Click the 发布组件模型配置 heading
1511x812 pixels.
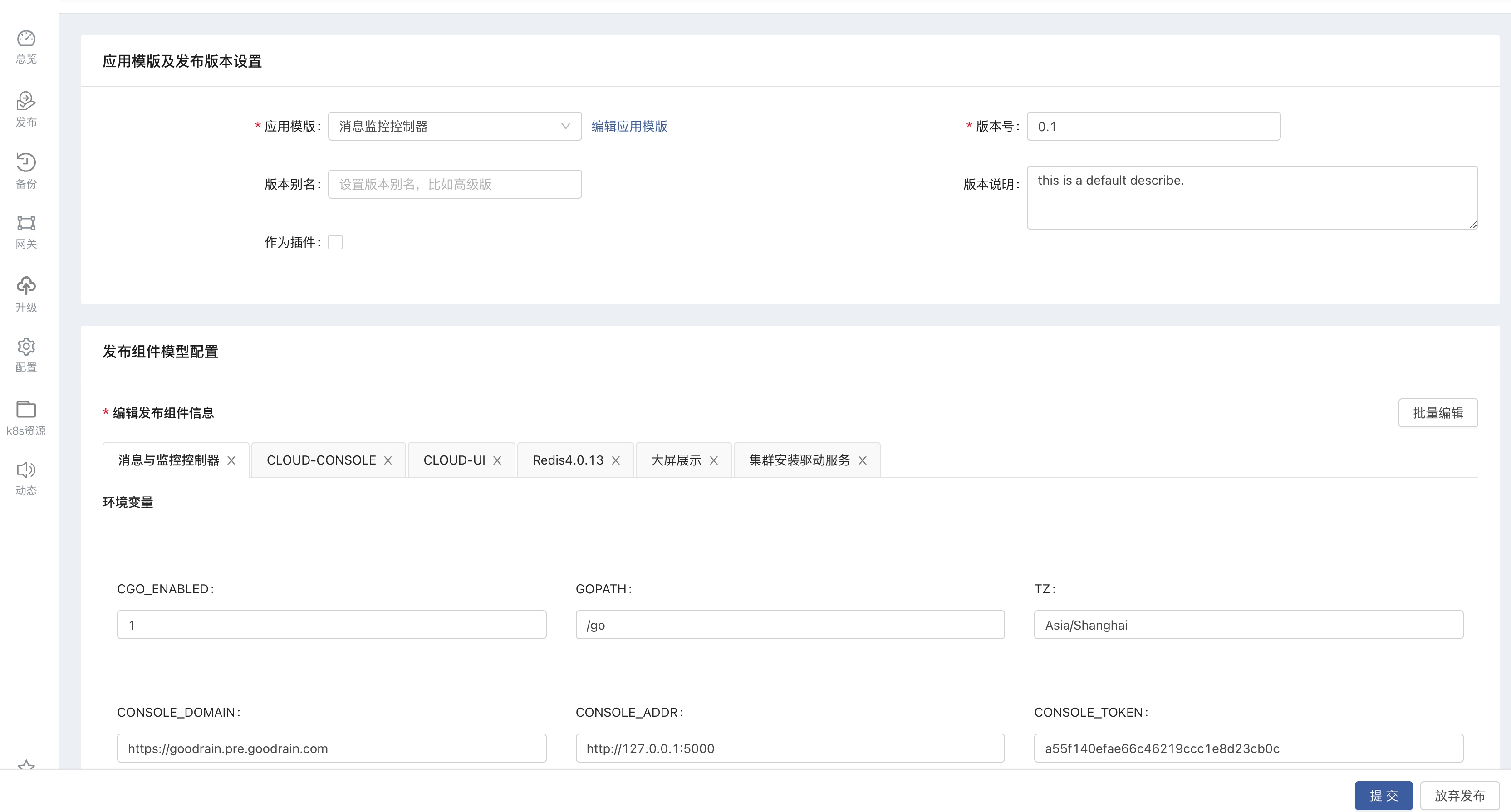(160, 352)
